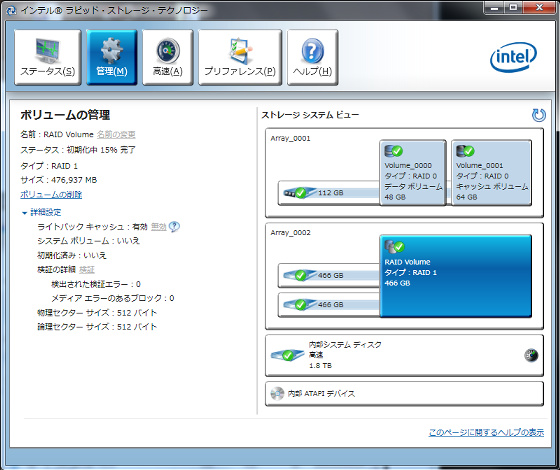Click the 検証 verify link
This screenshot has width=560, height=470.
[x=87, y=270]
